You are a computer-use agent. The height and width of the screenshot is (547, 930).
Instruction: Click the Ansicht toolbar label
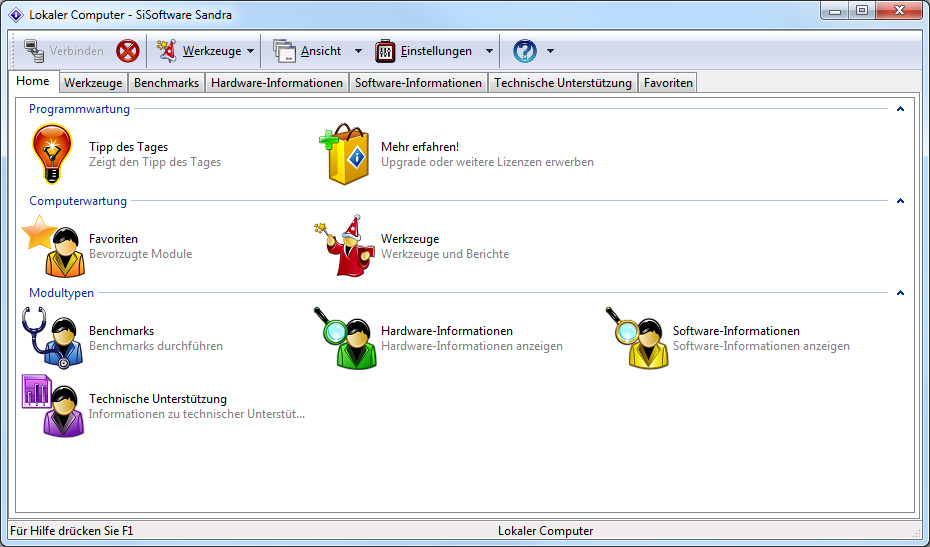321,51
